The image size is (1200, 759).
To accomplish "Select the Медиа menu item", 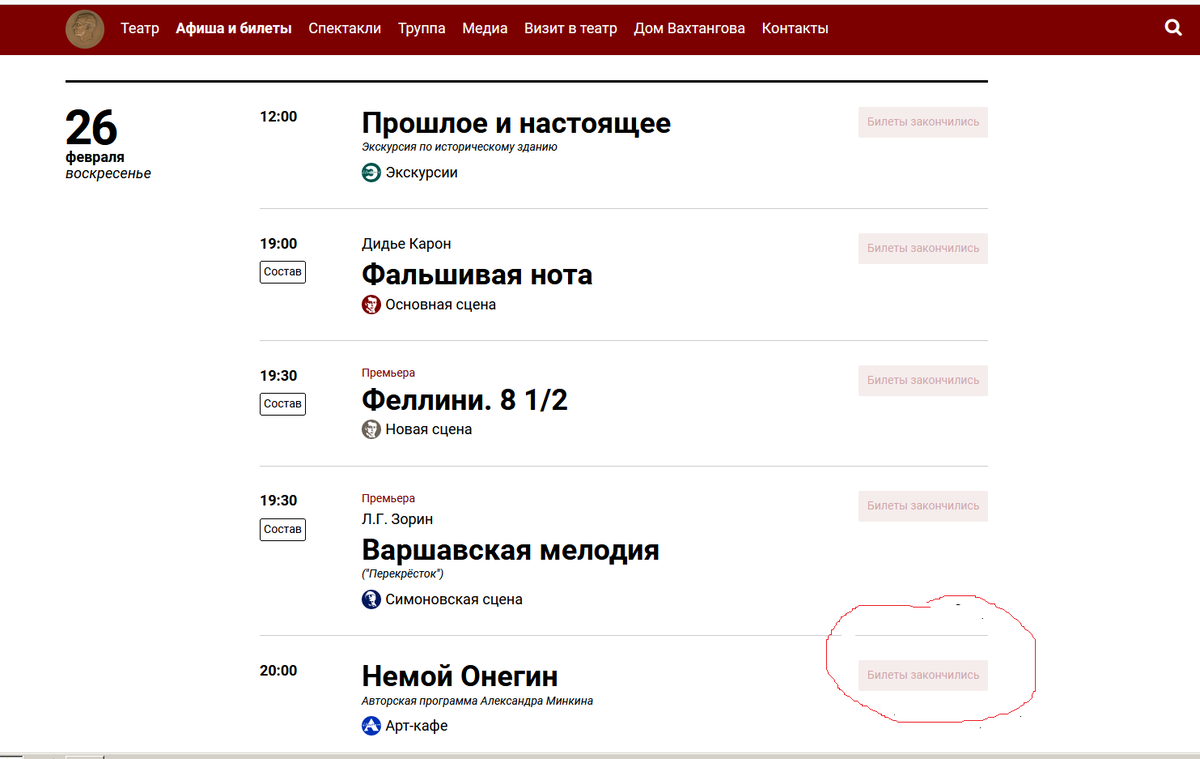I will [x=485, y=28].
